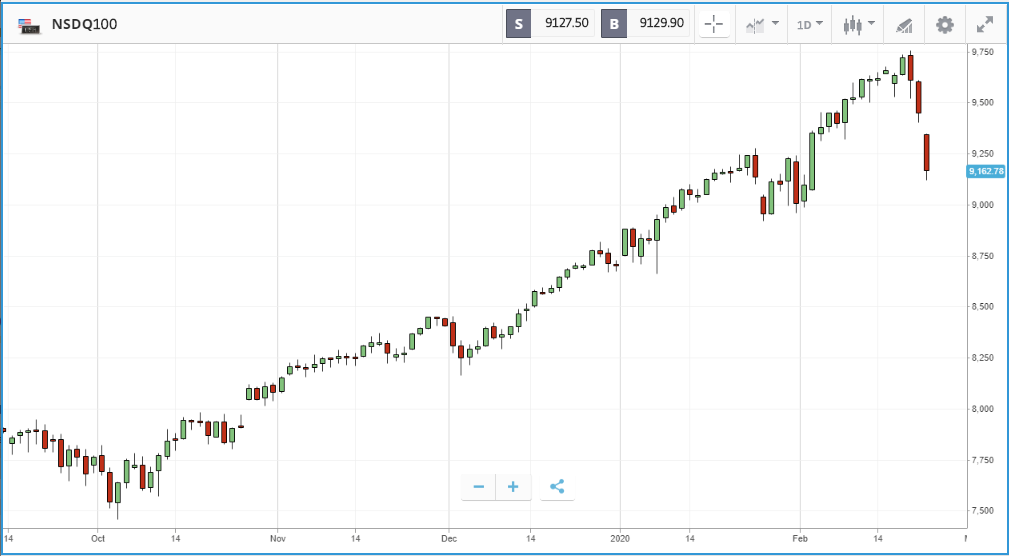Viewport: 1009px width, 556px height.
Task: Click the S sell button
Action: (519, 24)
